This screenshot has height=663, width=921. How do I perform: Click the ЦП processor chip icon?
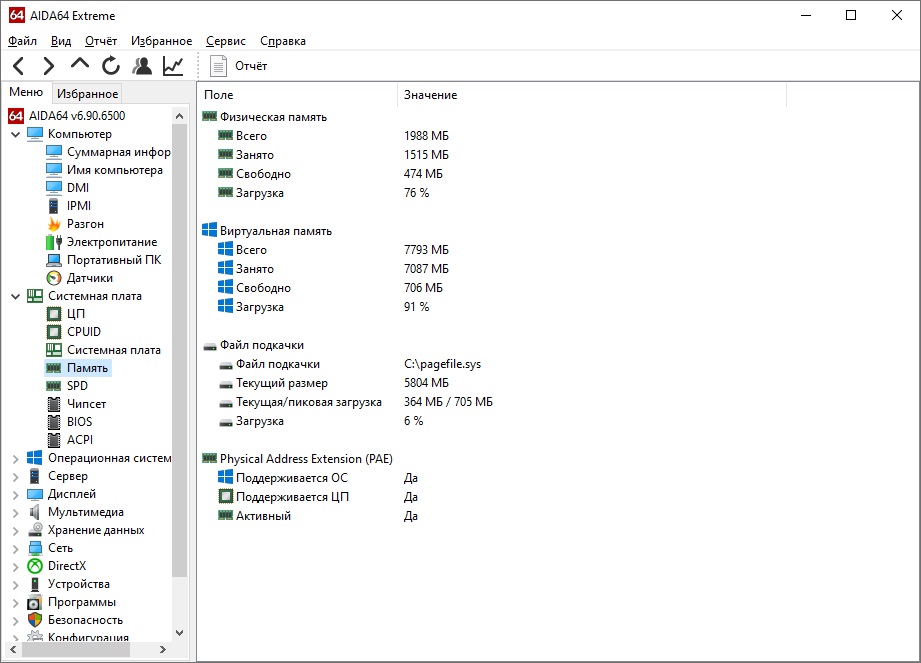point(53,314)
